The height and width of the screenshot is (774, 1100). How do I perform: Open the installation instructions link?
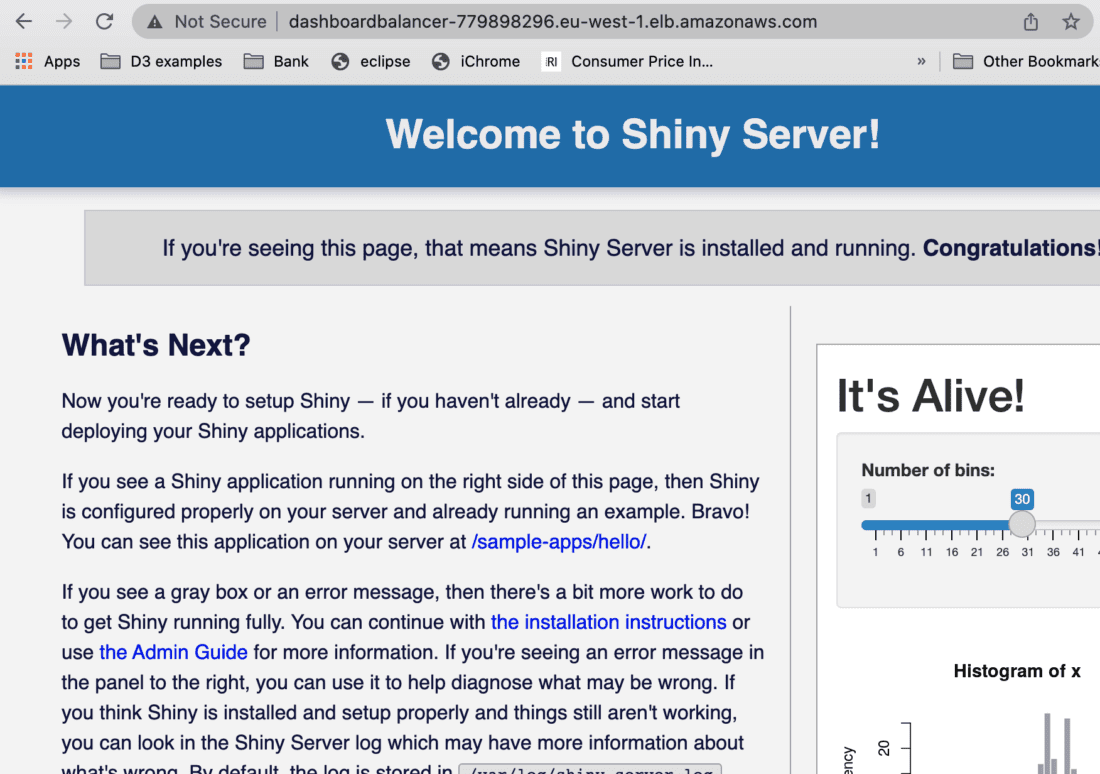coord(608,622)
